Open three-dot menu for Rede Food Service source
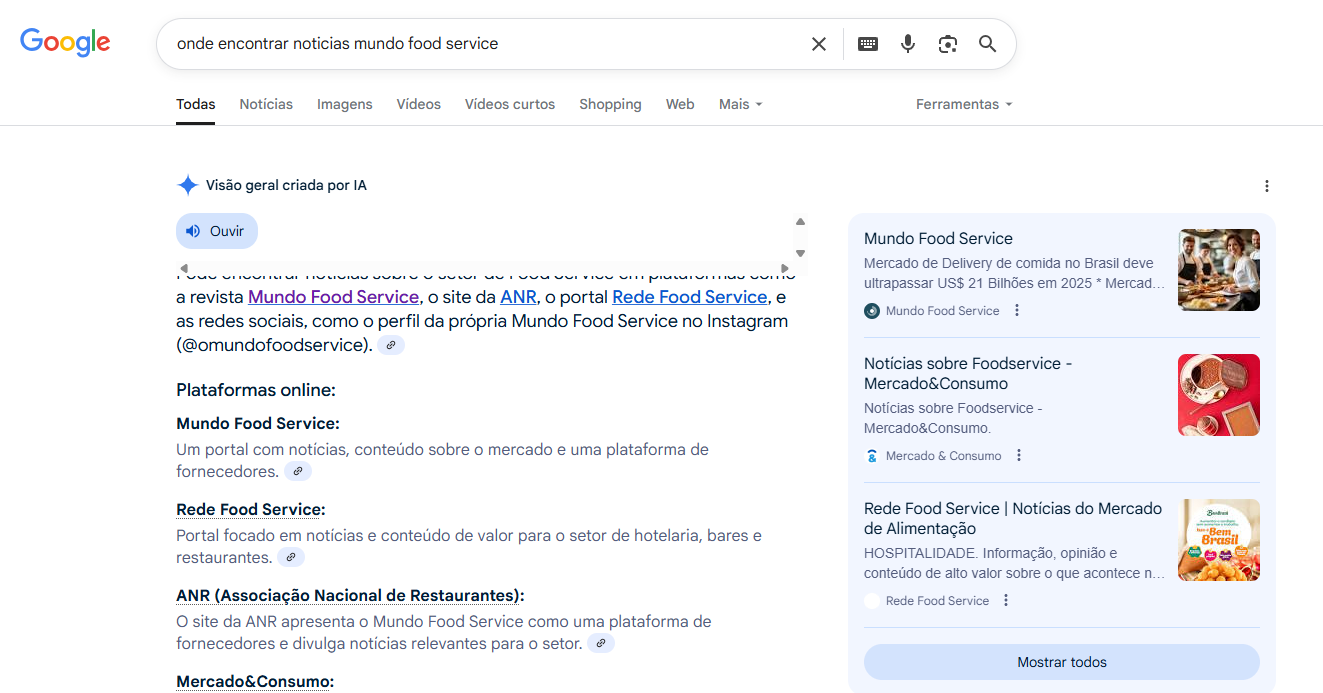The width and height of the screenshot is (1323, 693). 1006,600
